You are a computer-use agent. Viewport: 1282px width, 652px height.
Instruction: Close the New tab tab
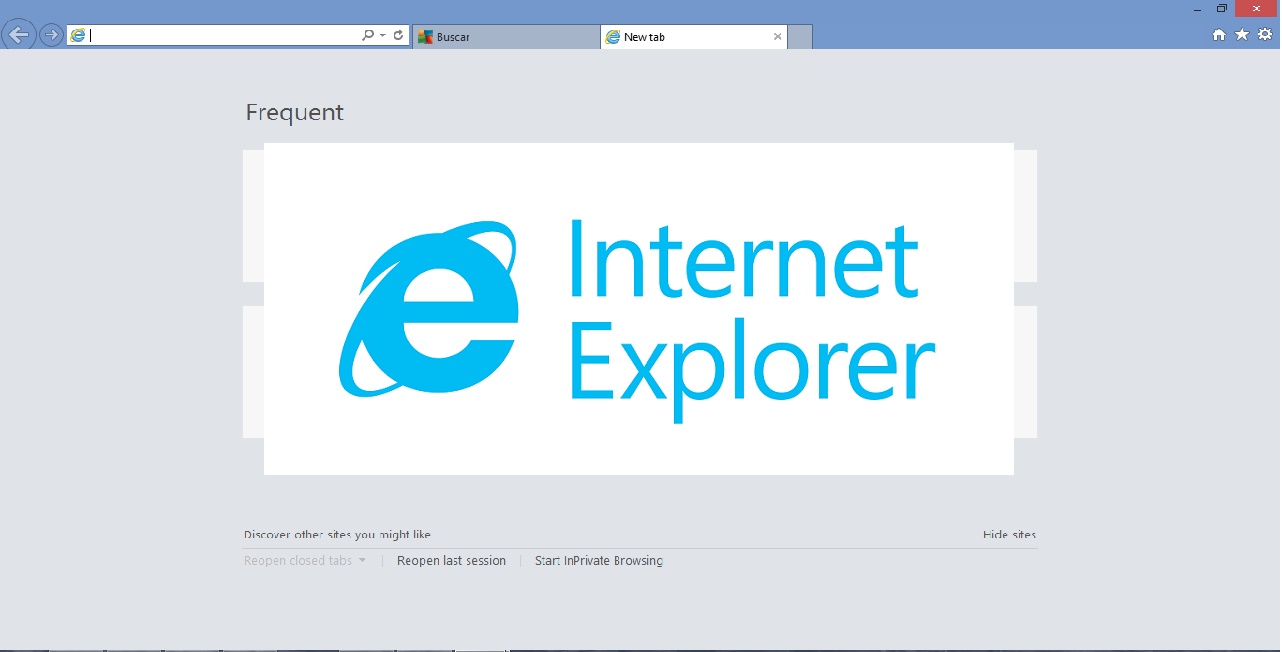point(777,37)
